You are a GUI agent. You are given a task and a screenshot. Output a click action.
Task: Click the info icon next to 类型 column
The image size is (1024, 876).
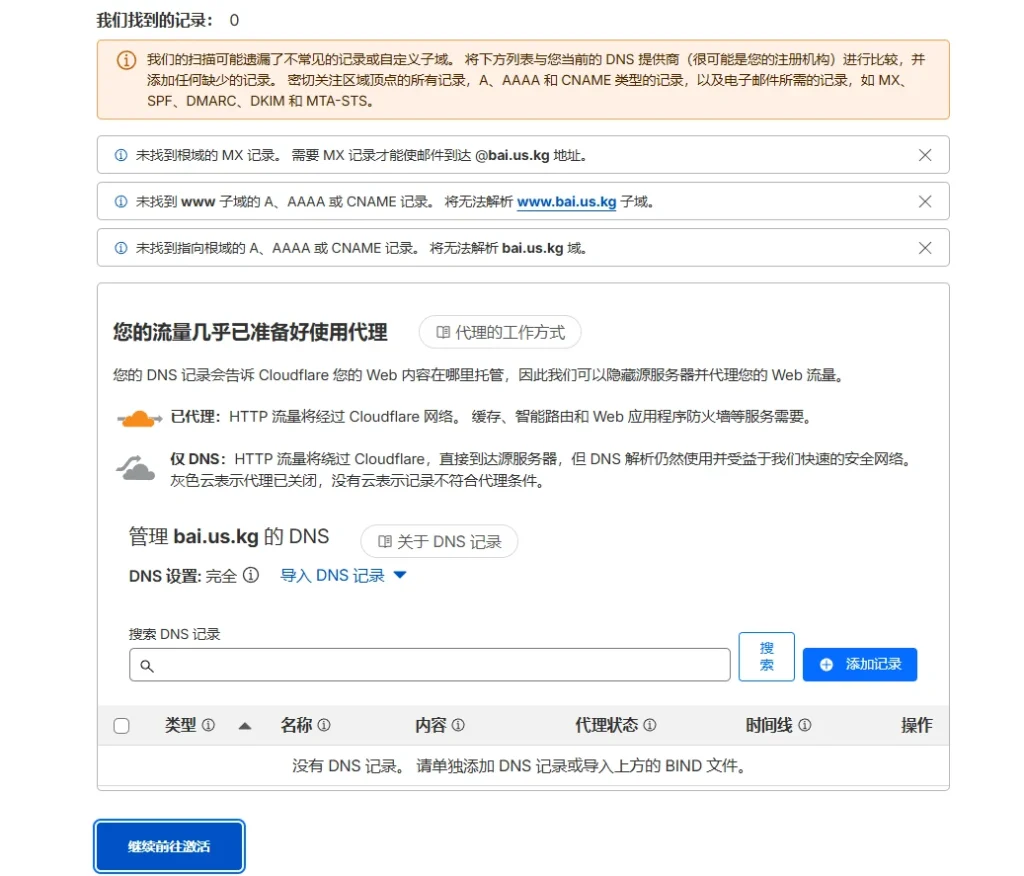(208, 725)
